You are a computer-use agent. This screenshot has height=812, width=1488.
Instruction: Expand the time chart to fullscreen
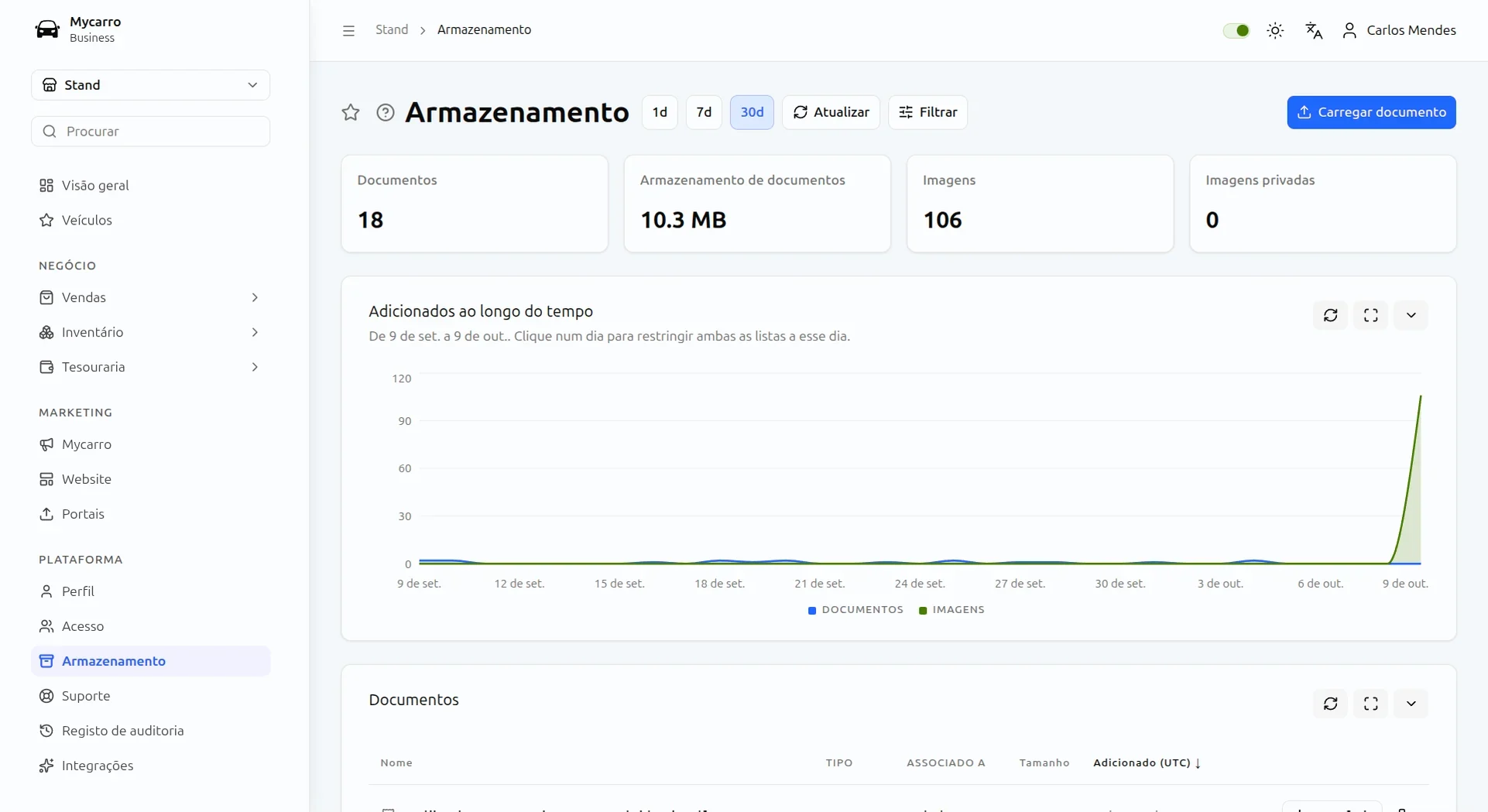[x=1371, y=315]
